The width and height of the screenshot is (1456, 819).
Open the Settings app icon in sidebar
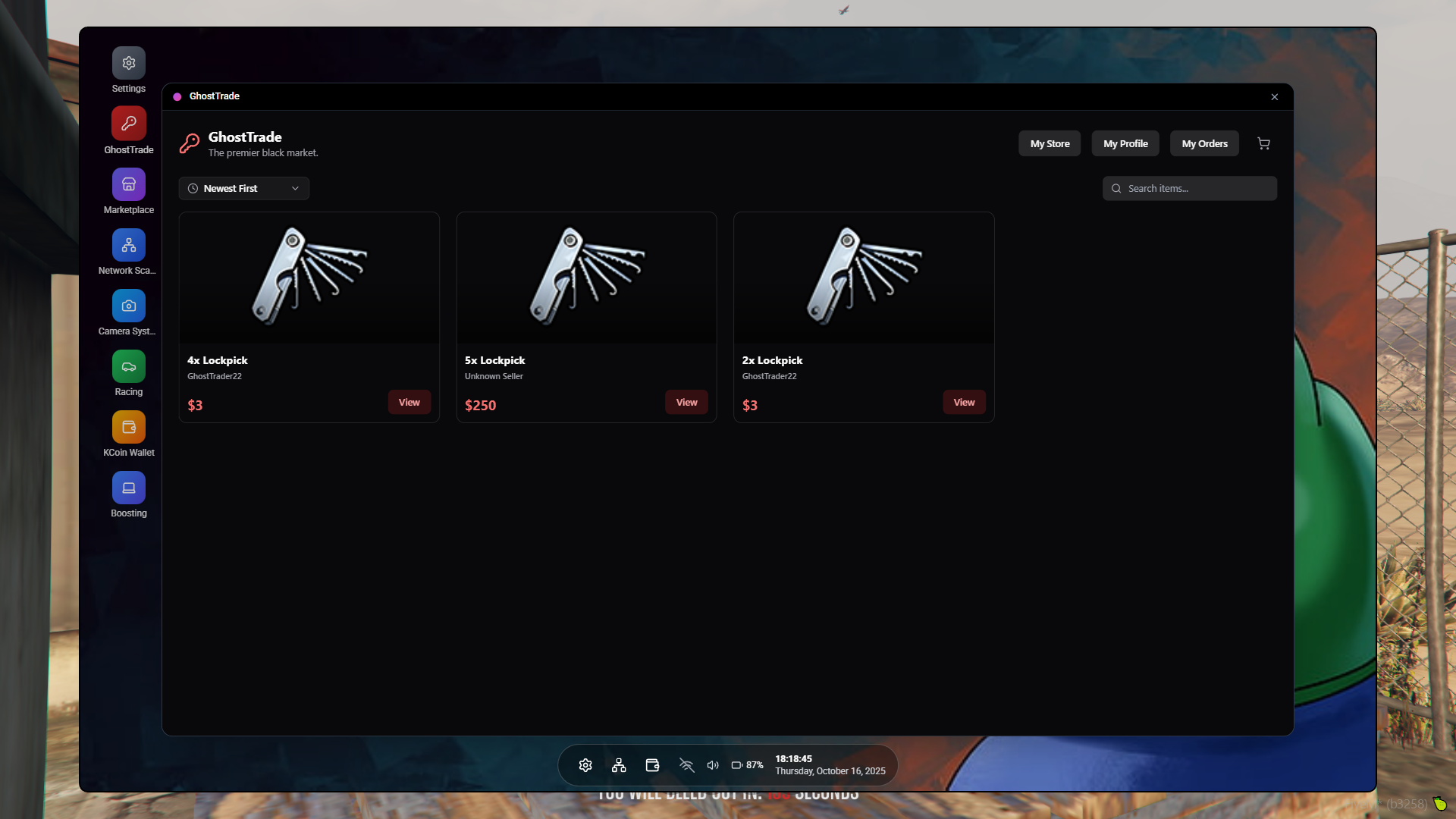129,63
